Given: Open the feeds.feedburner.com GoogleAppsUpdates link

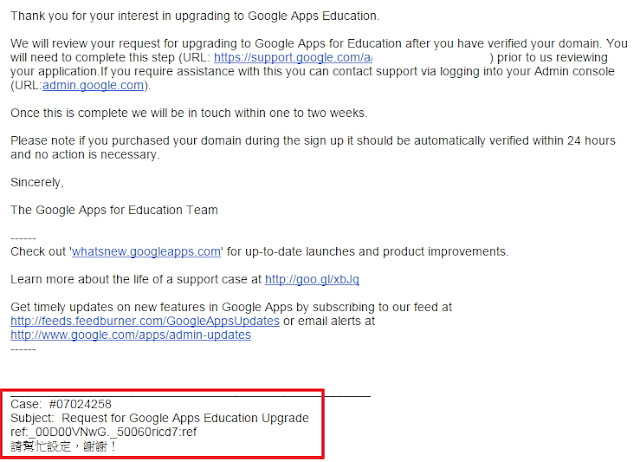Looking at the screenshot, I should coord(145,321).
